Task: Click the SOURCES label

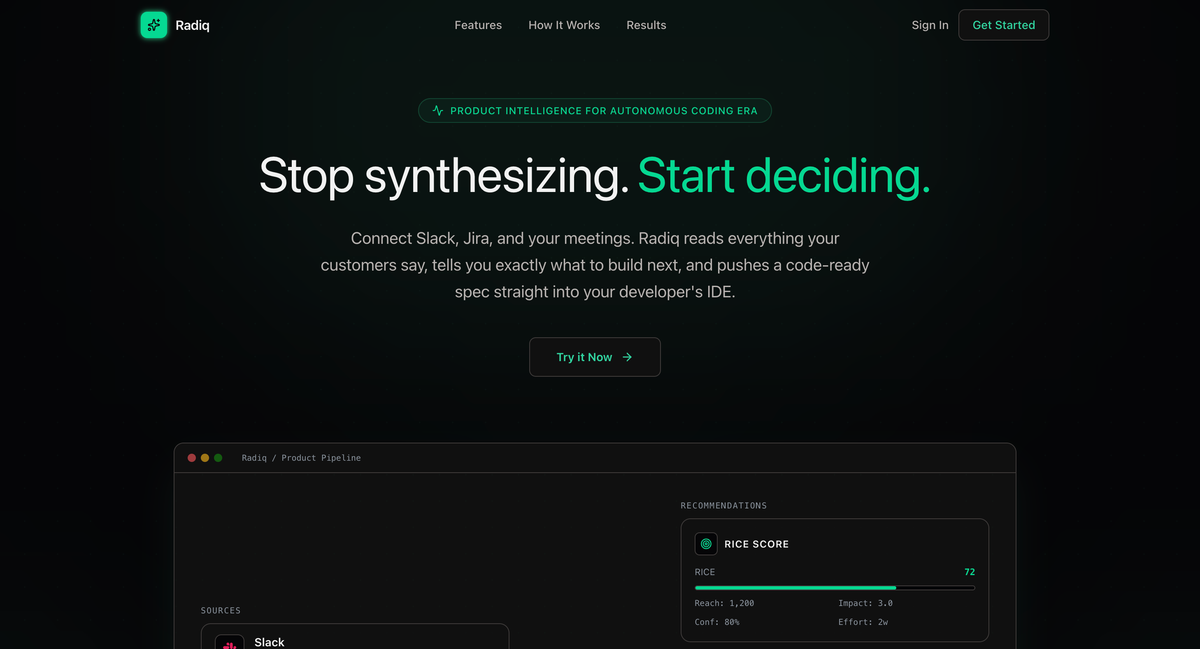Action: 221,611
